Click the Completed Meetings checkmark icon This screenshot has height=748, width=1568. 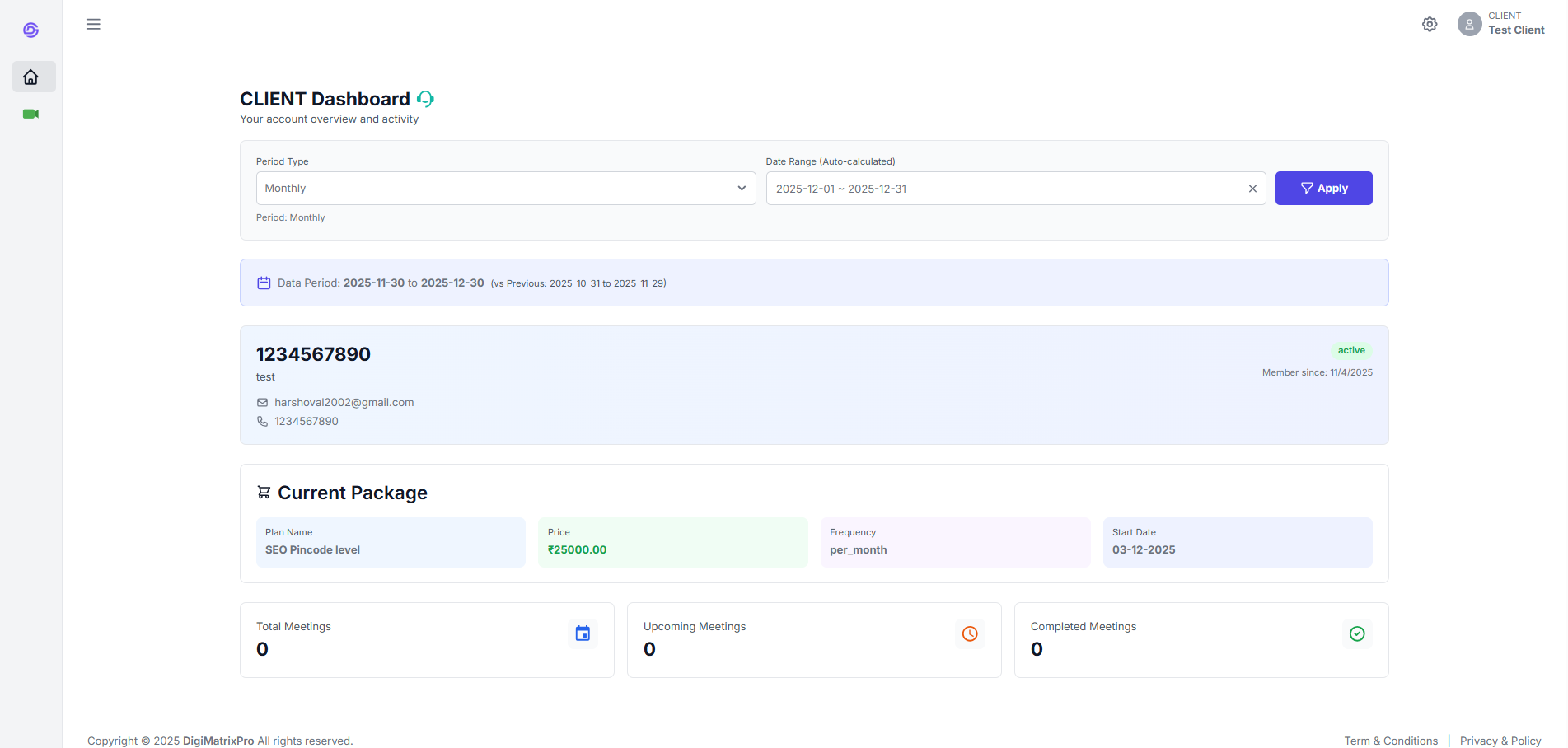coord(1357,633)
